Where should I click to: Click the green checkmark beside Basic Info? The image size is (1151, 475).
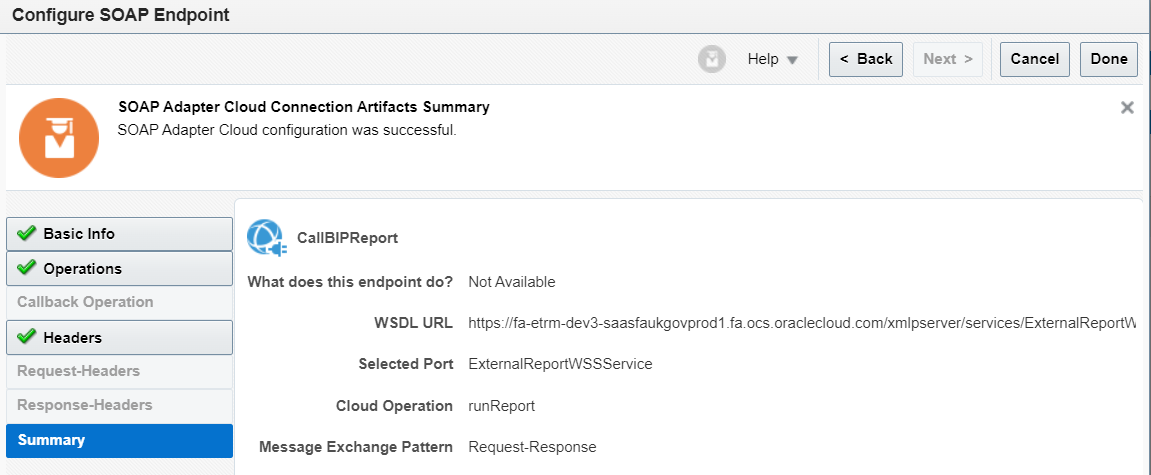pos(26,233)
